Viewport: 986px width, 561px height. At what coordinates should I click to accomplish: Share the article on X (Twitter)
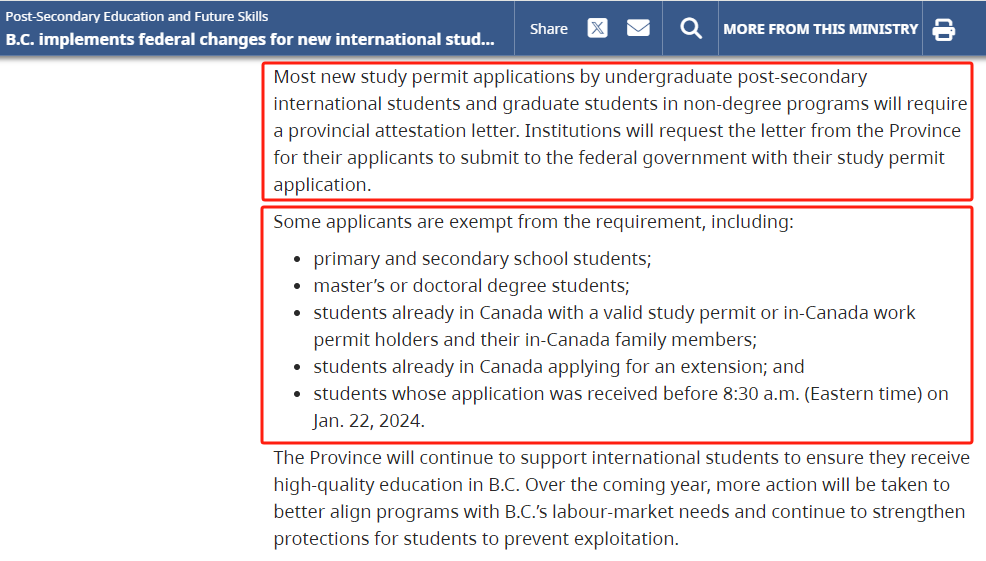pos(597,28)
